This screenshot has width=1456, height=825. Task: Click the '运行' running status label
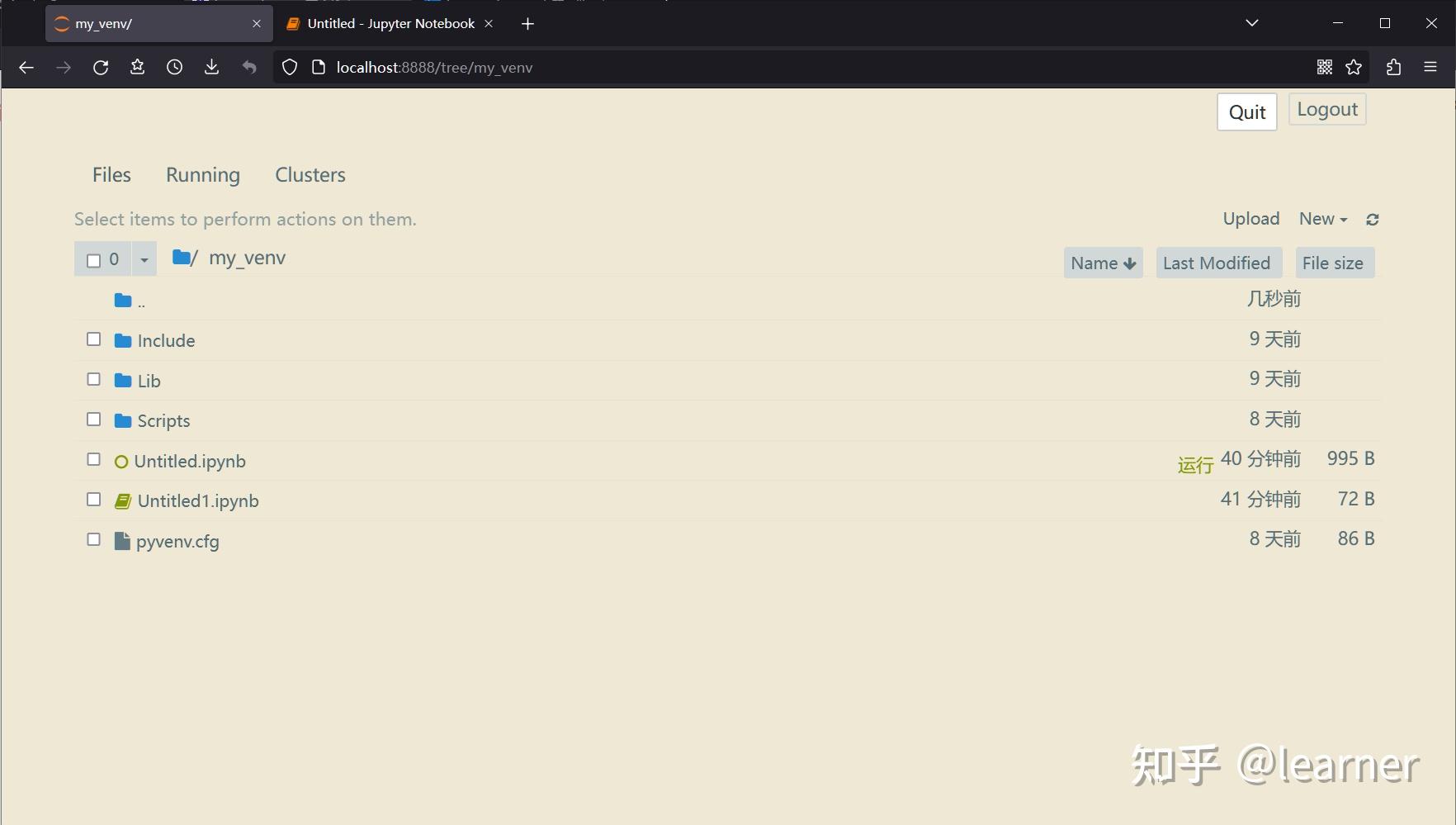point(1195,466)
